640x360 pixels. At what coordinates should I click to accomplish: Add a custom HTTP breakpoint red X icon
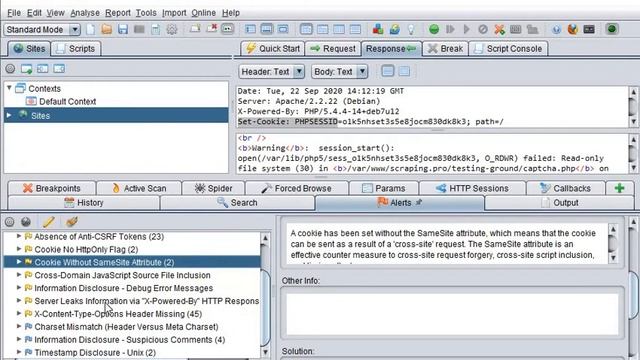point(499,29)
